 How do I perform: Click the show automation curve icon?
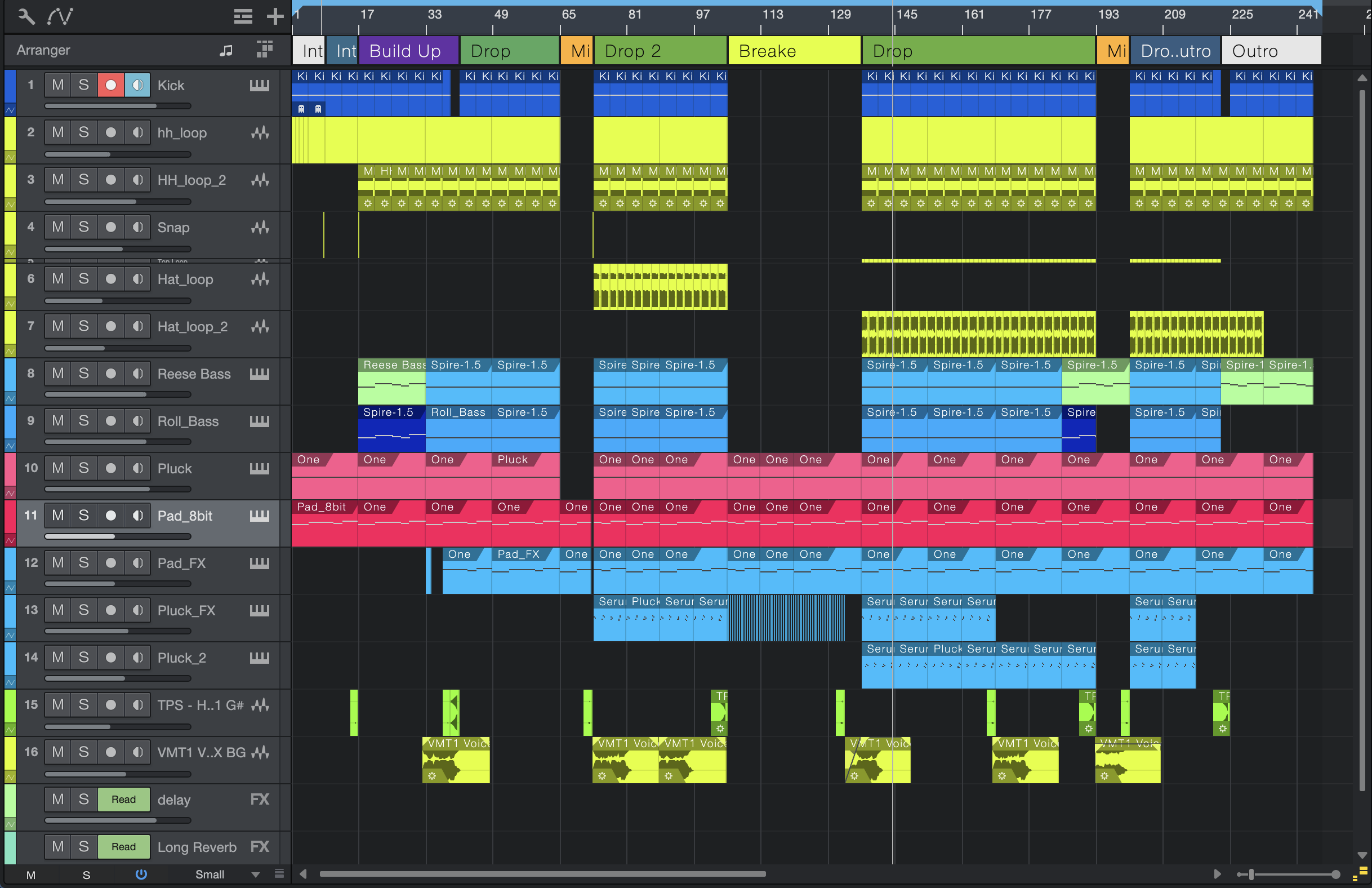[60, 16]
